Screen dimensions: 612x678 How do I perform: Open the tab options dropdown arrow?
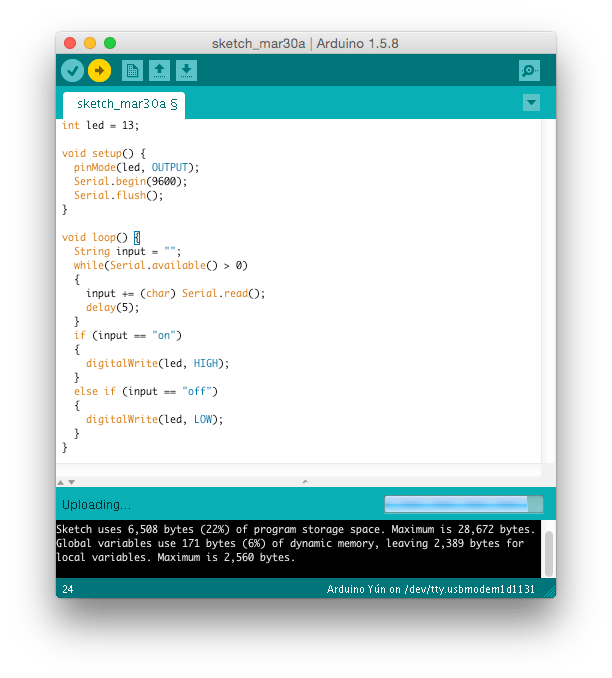pyautogui.click(x=531, y=103)
